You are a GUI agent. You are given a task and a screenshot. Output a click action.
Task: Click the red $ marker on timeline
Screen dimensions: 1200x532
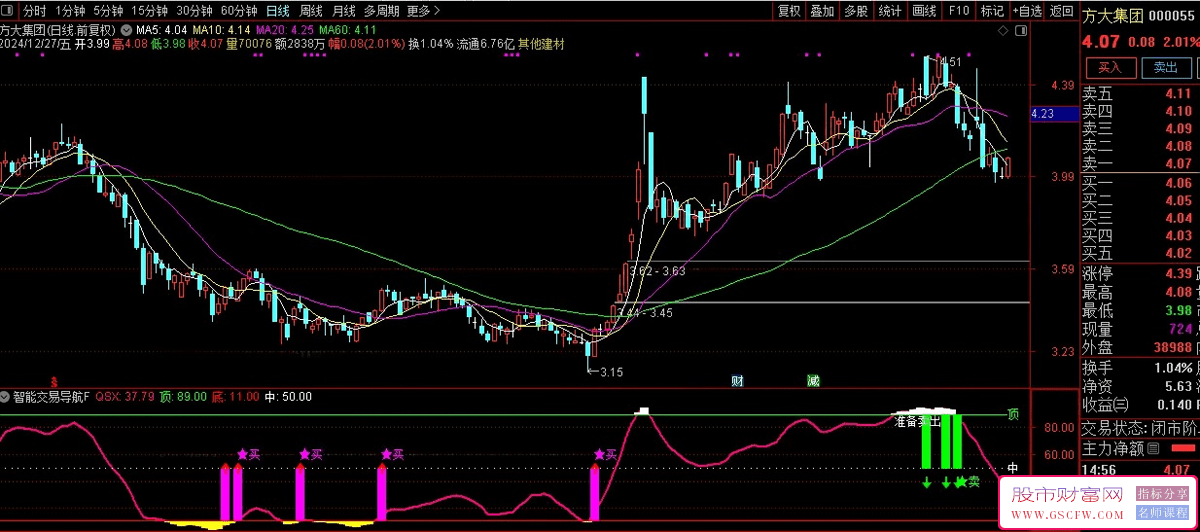pos(52,382)
